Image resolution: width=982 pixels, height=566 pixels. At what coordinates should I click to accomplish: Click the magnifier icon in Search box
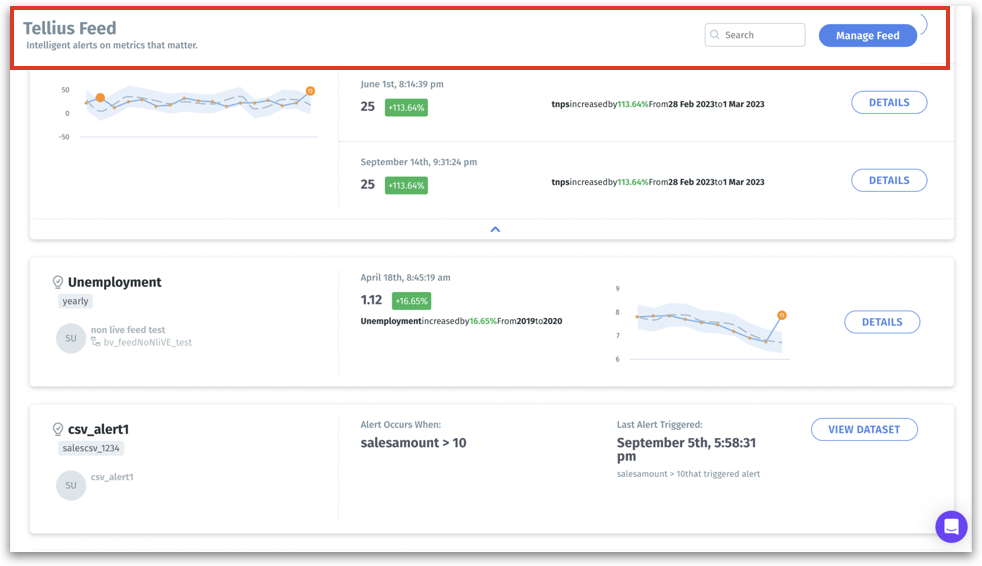pyautogui.click(x=715, y=35)
